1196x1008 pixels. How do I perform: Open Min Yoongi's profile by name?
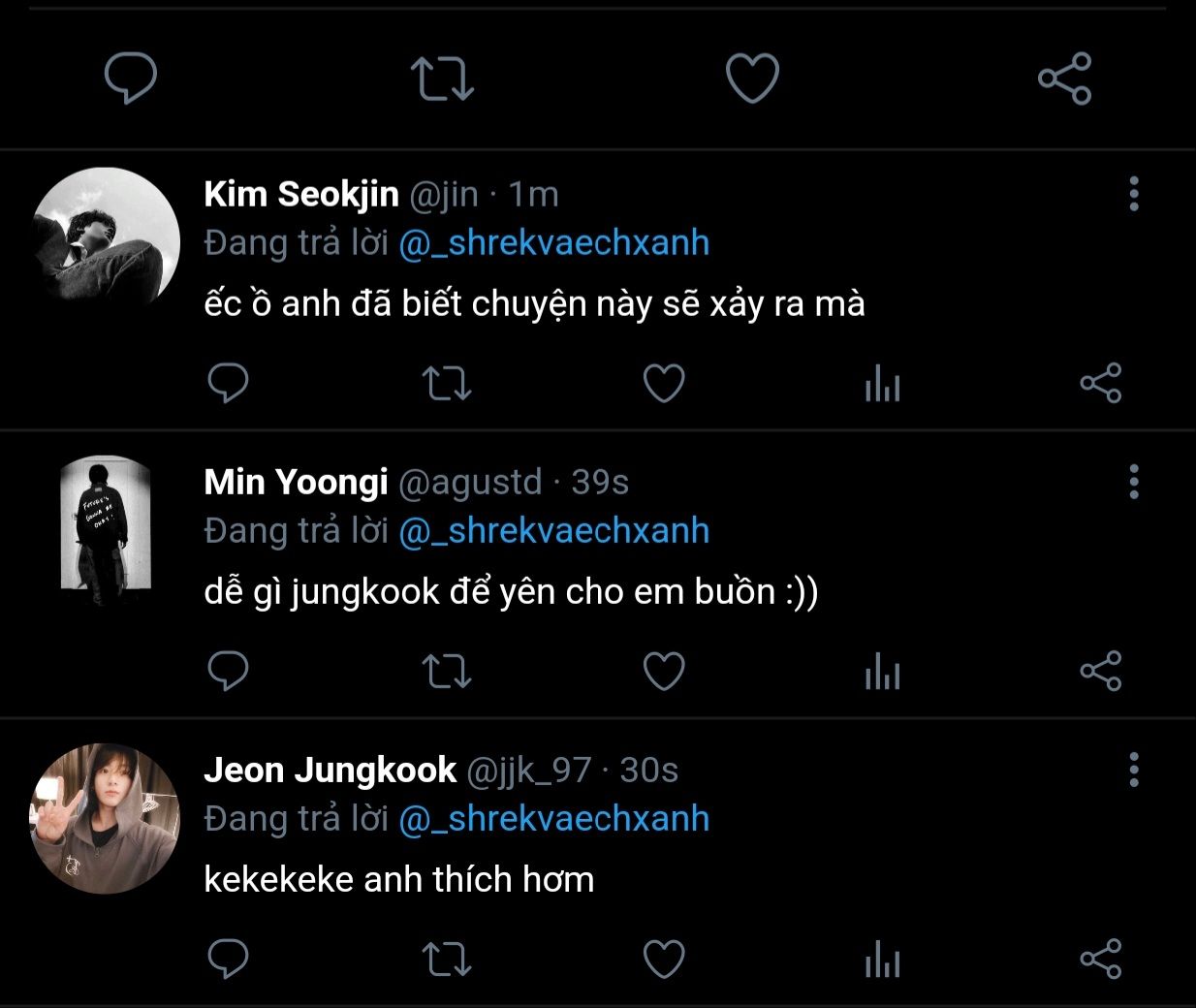click(x=296, y=482)
